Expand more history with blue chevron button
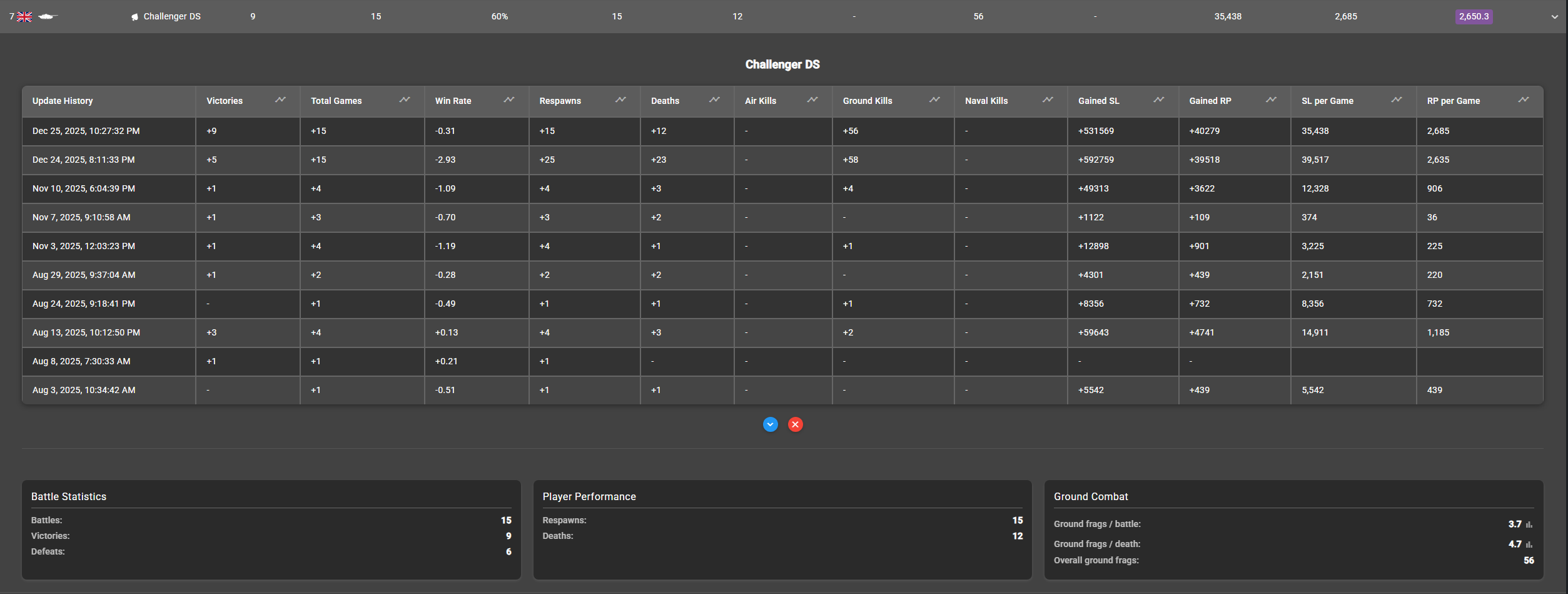The width and height of the screenshot is (1568, 594). click(x=771, y=424)
